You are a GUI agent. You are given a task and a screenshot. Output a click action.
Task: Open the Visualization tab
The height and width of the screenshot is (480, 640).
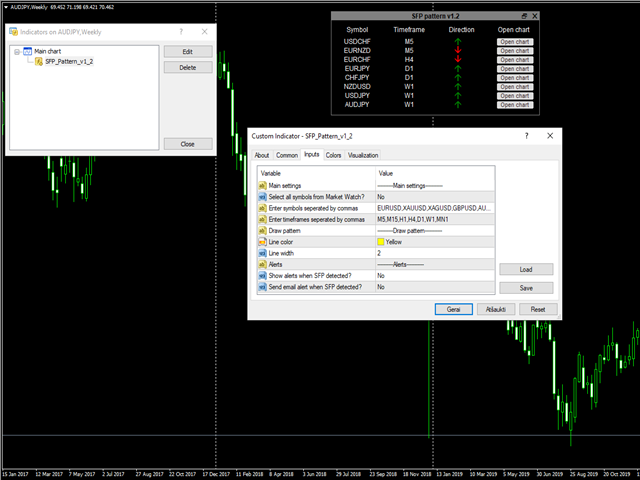pyautogui.click(x=363, y=155)
